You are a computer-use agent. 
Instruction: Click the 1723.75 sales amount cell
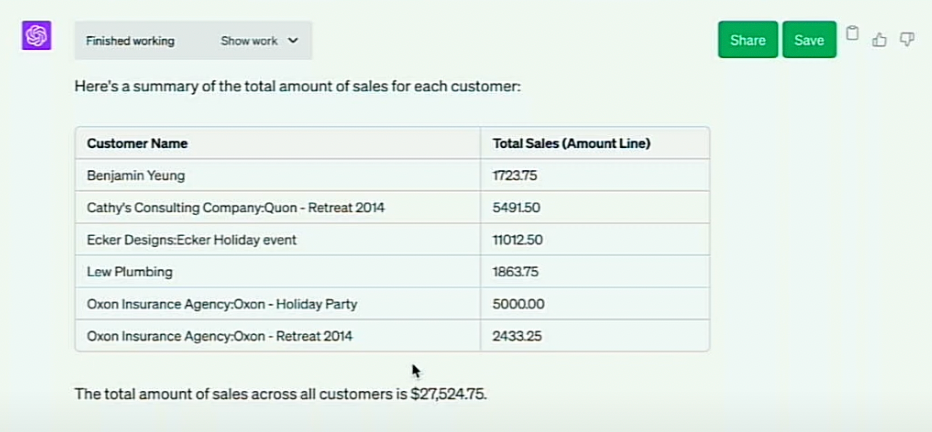[515, 175]
